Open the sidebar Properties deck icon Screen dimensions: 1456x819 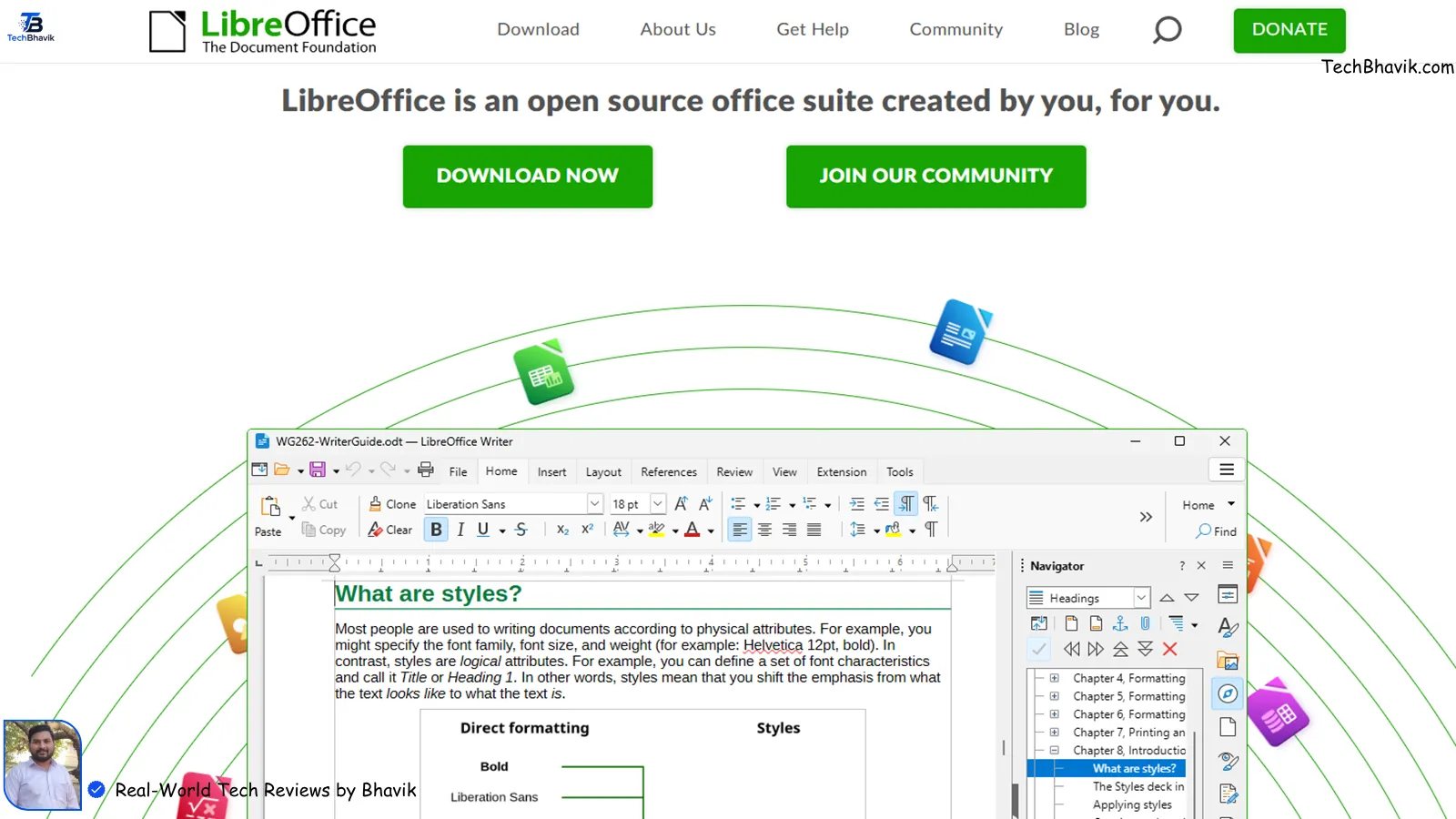tap(1228, 594)
